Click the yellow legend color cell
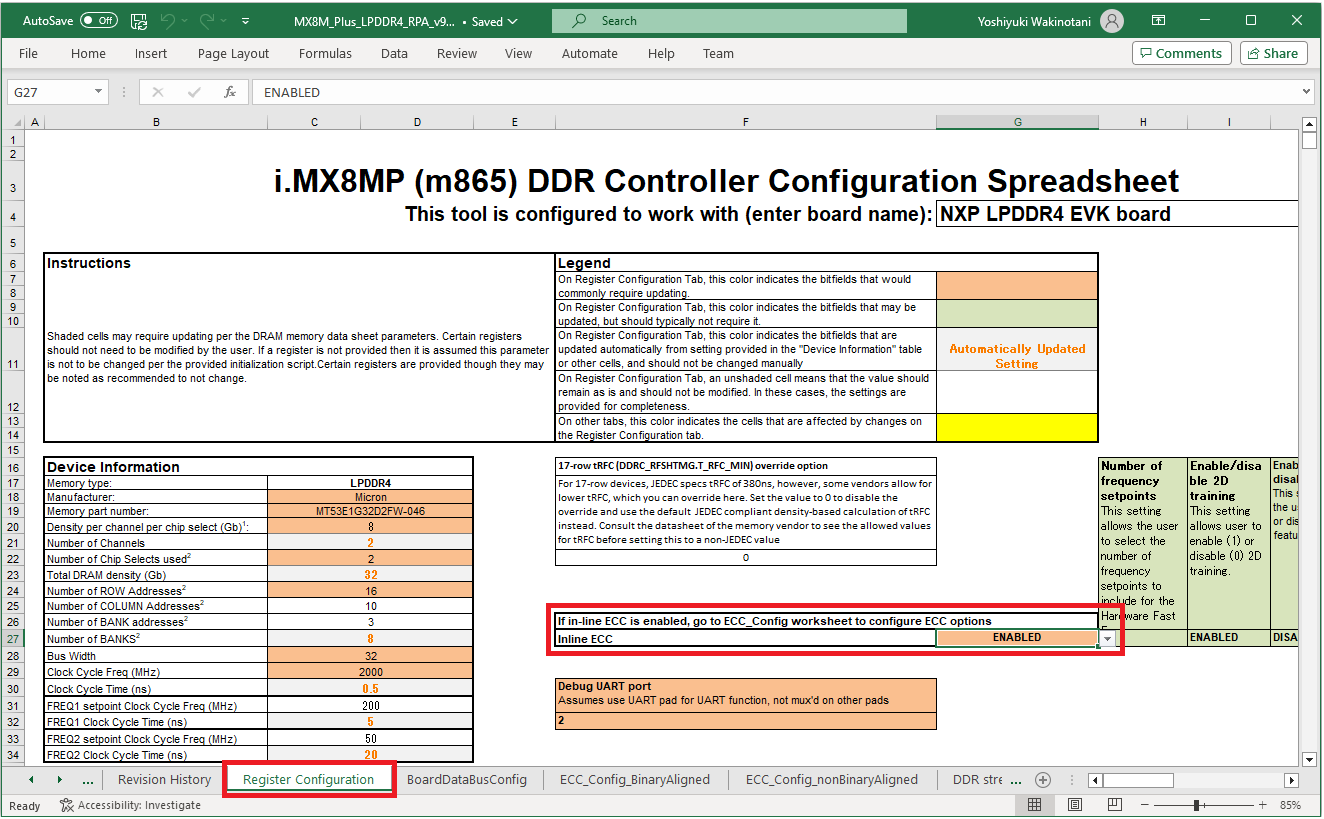 1017,428
